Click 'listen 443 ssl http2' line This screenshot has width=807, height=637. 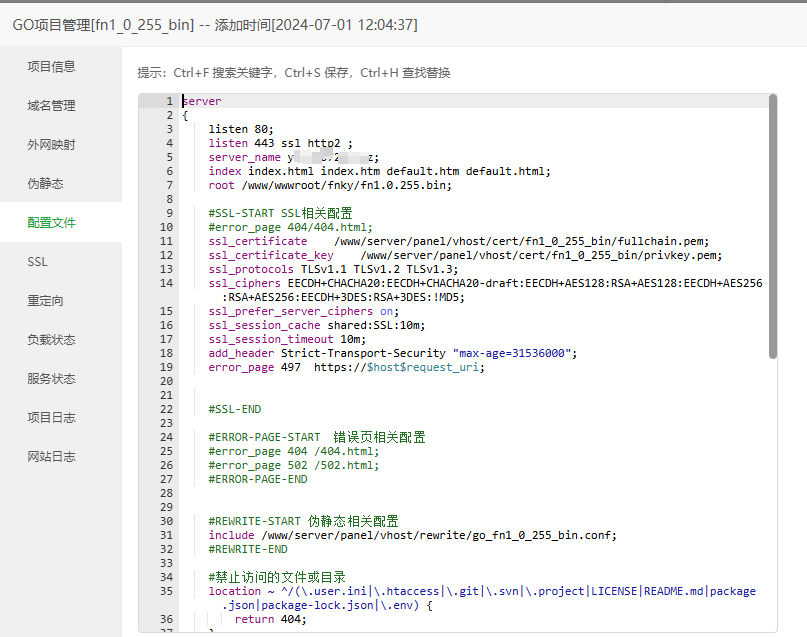click(280, 143)
